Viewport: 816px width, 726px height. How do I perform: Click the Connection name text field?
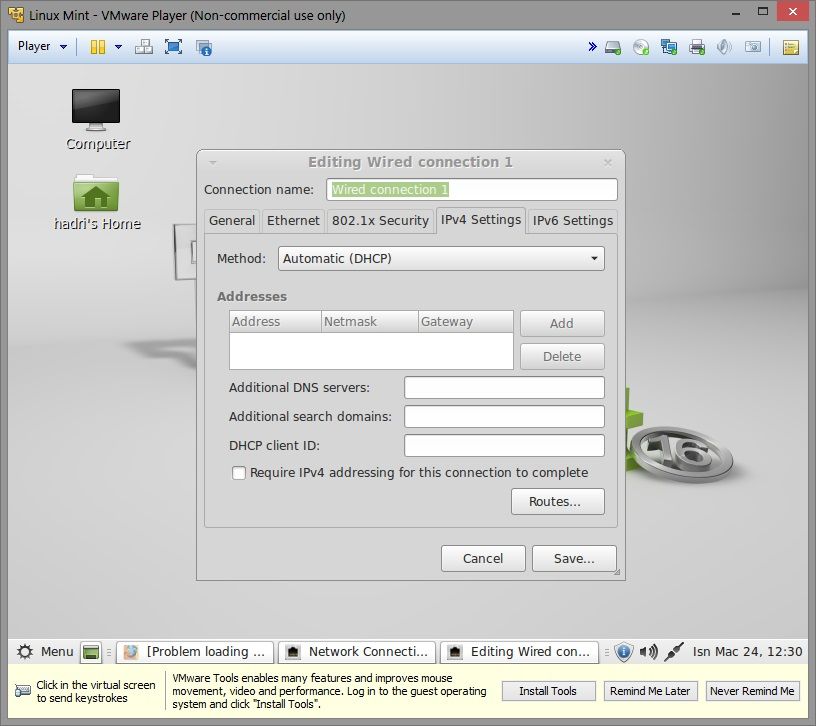tap(471, 189)
